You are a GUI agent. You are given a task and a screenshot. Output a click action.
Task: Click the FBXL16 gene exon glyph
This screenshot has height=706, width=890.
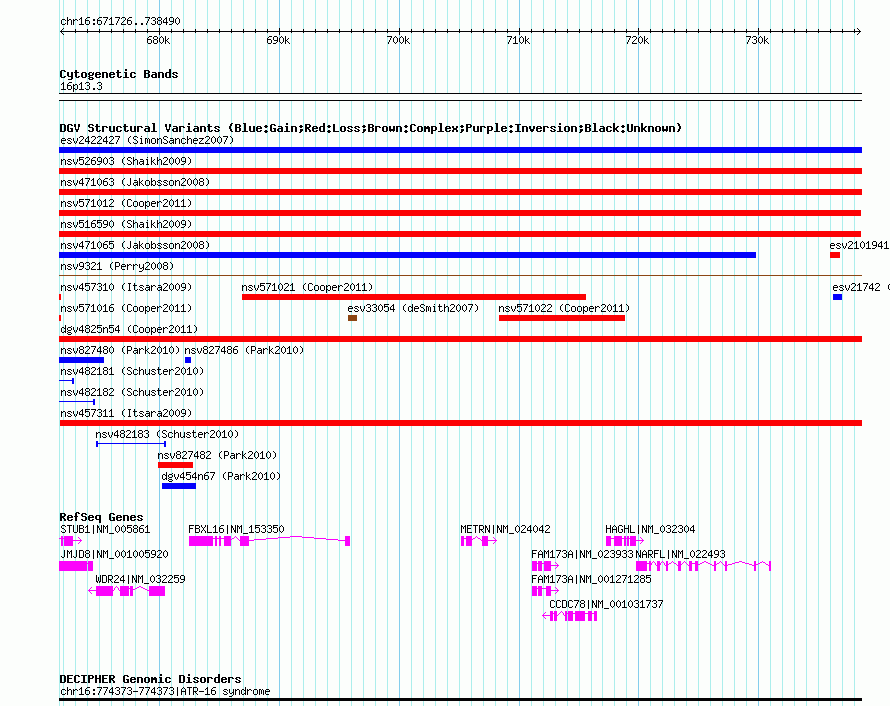(x=269, y=541)
